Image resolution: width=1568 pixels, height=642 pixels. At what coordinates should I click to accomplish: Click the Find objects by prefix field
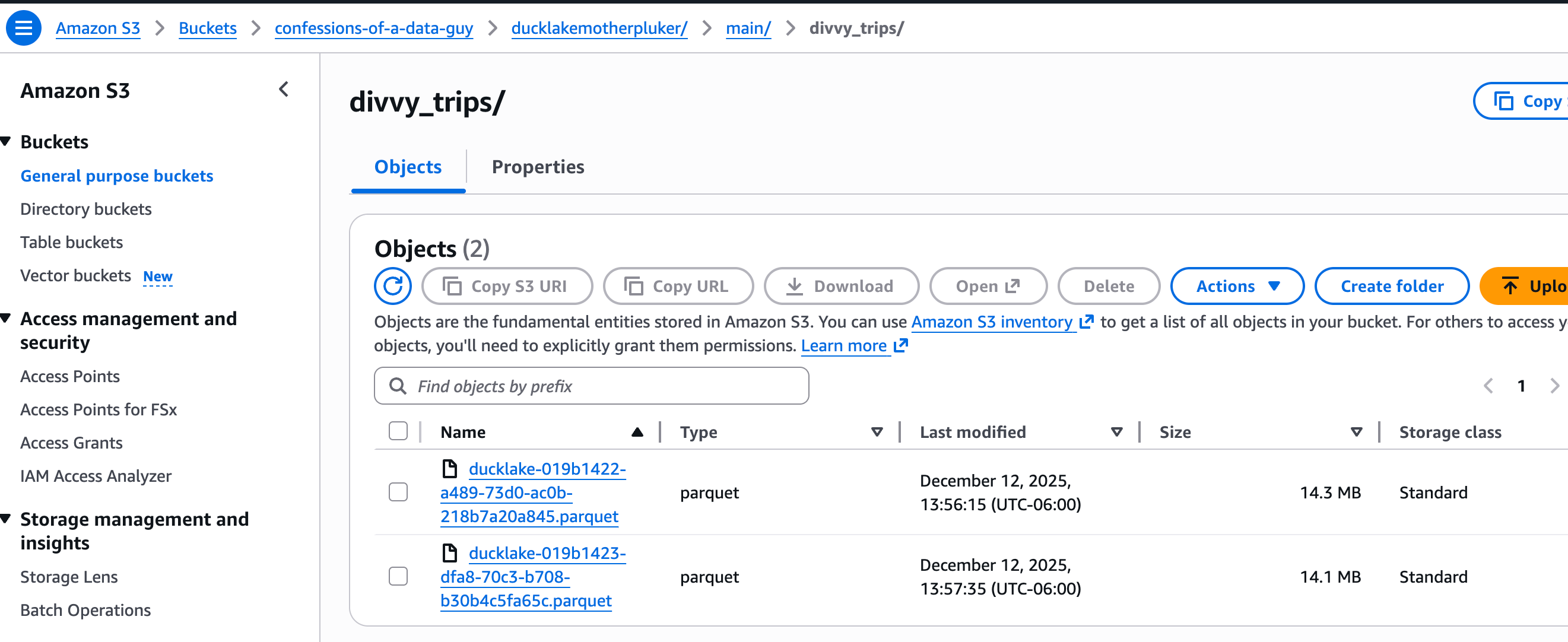coord(591,386)
